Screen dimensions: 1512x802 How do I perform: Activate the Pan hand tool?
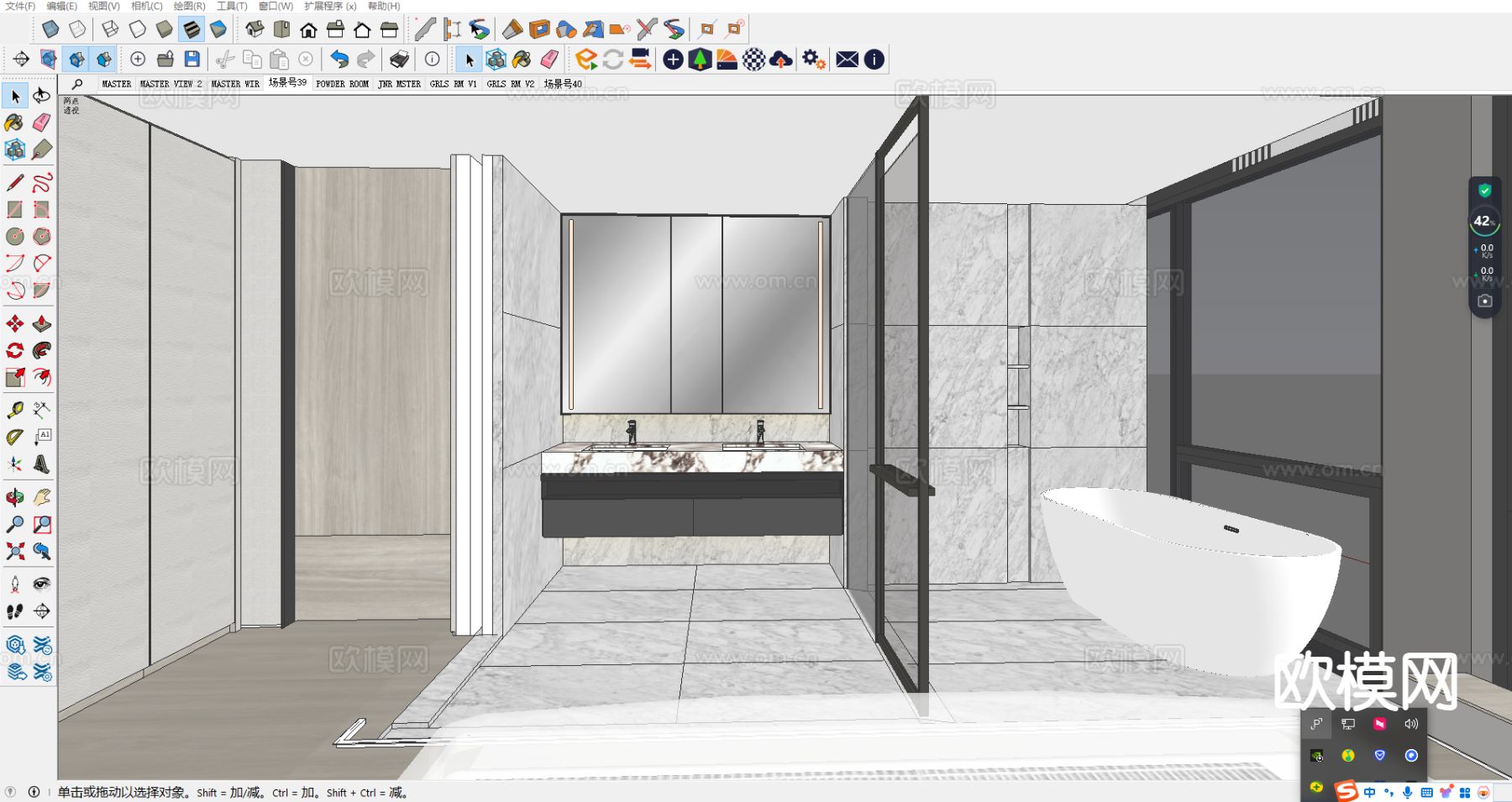point(42,497)
